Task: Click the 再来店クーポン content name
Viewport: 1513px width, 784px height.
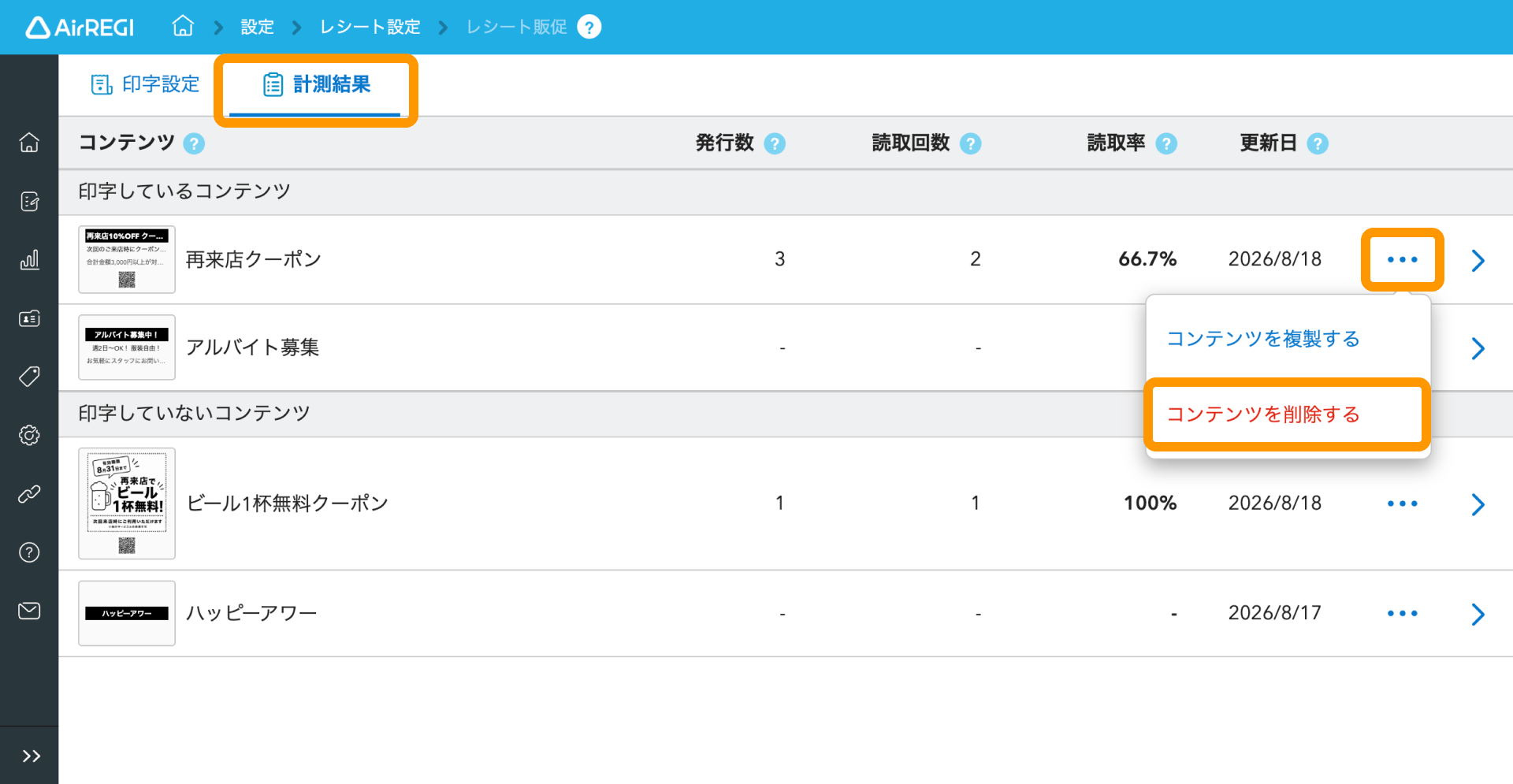Action: (x=254, y=259)
